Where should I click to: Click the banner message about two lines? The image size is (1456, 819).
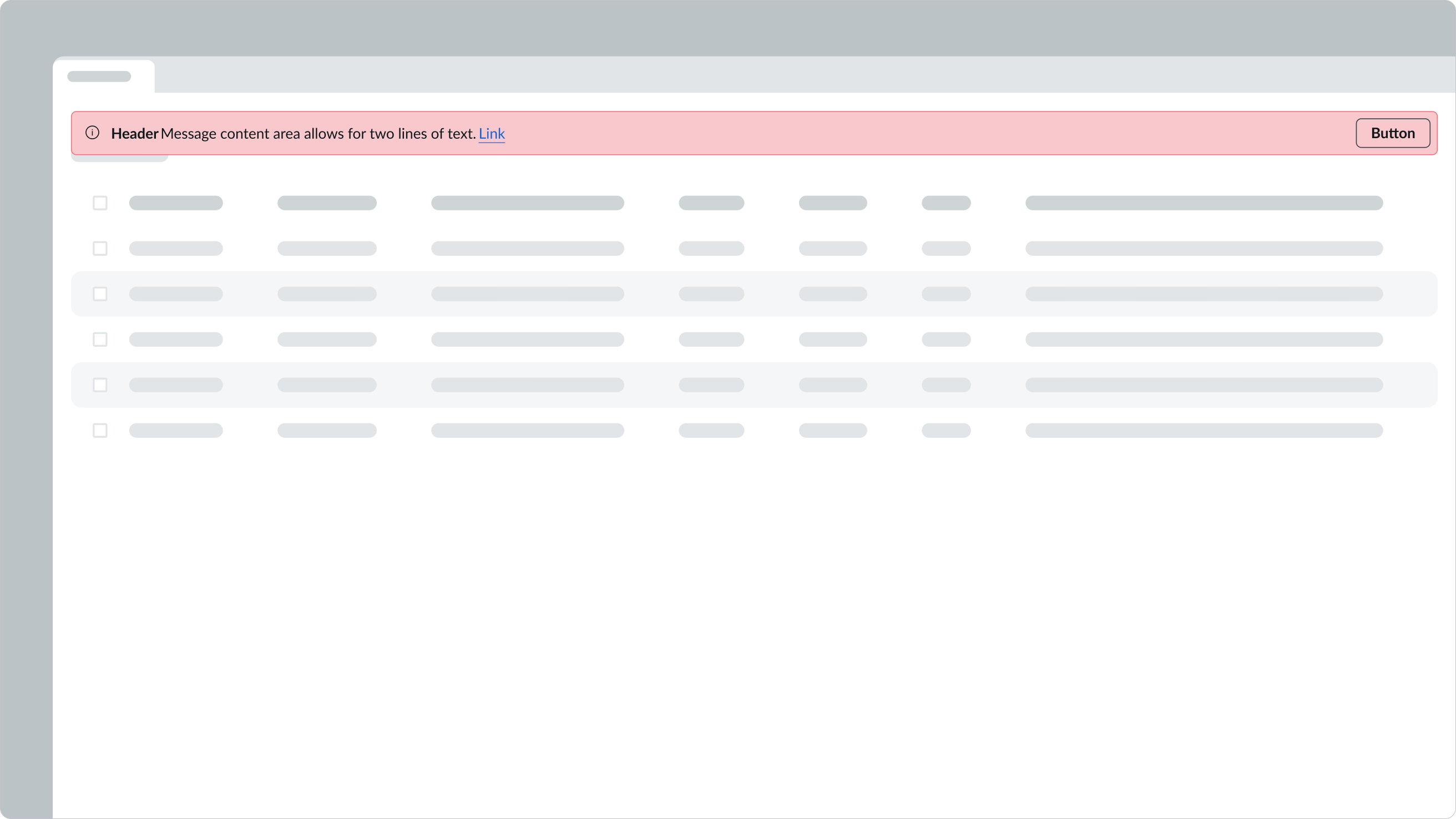[317, 134]
